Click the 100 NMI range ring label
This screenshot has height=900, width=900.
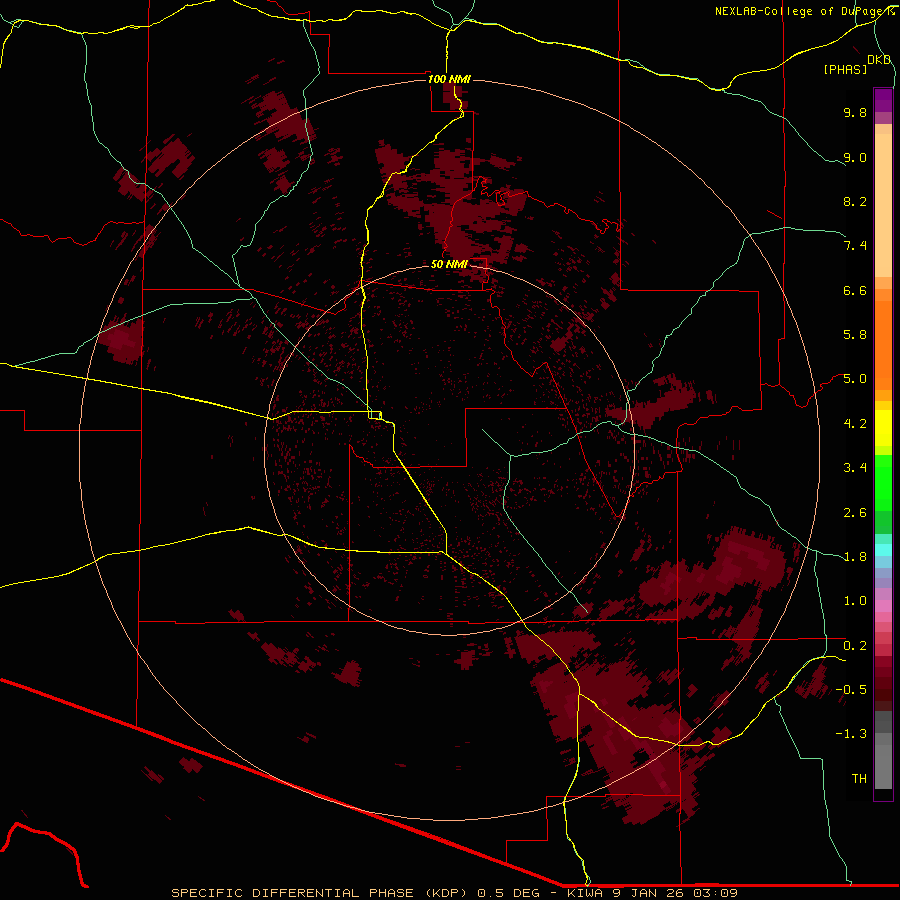tap(449, 79)
